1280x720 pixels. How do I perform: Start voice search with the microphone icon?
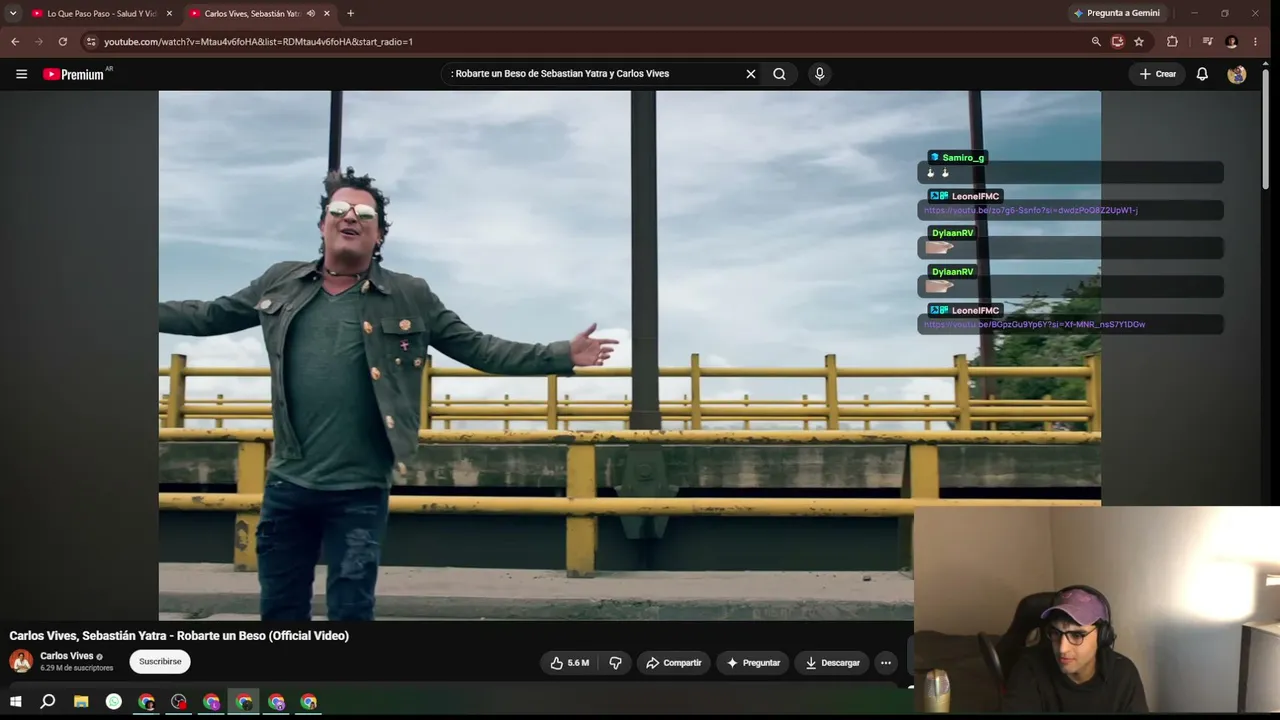[819, 74]
